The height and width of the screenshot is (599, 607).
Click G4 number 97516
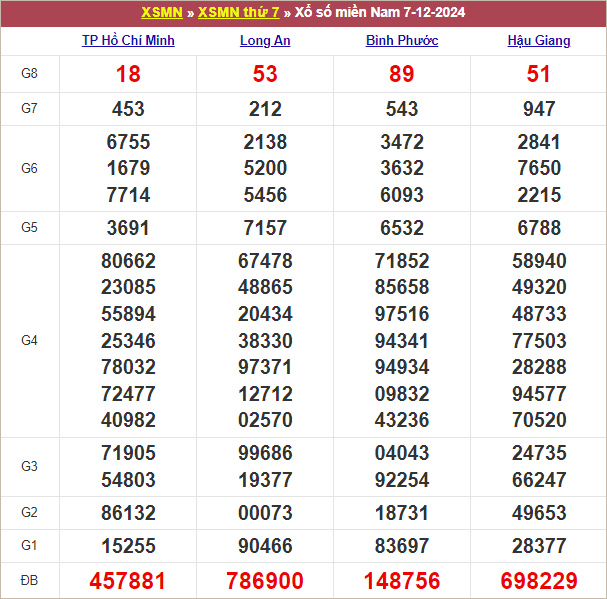402,314
